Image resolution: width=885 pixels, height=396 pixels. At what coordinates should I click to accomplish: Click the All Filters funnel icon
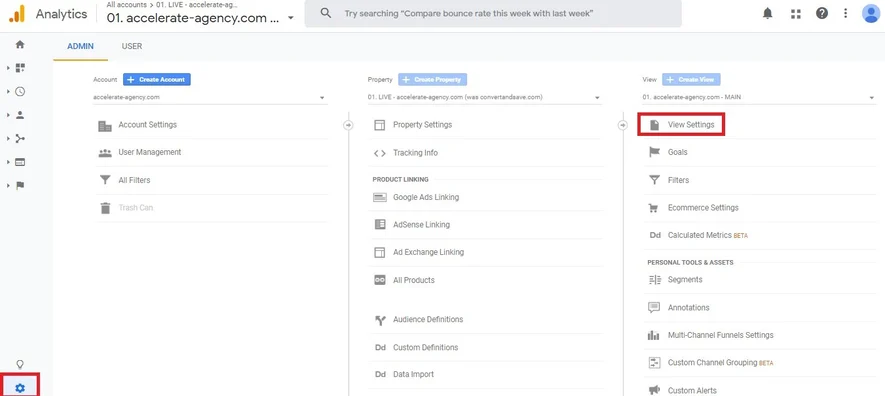(x=105, y=180)
